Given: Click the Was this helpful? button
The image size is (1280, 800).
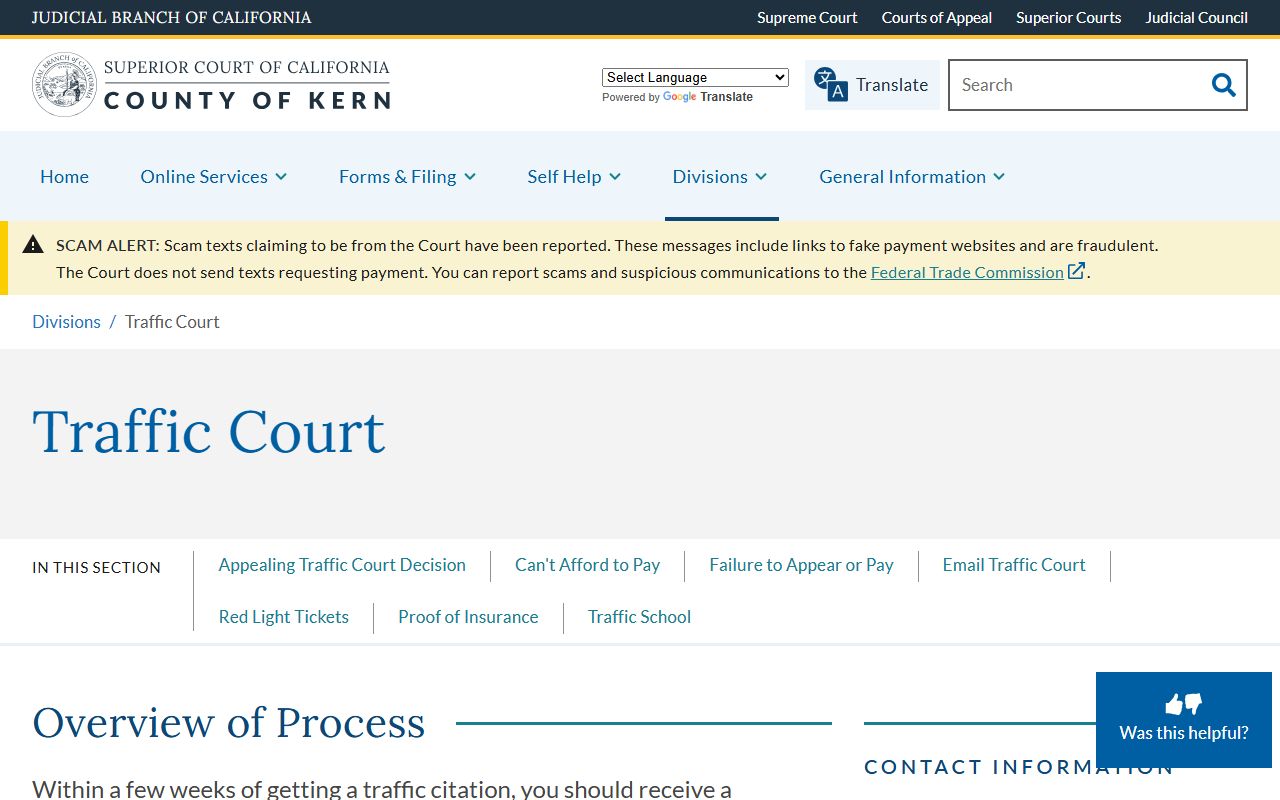Looking at the screenshot, I should [x=1184, y=720].
